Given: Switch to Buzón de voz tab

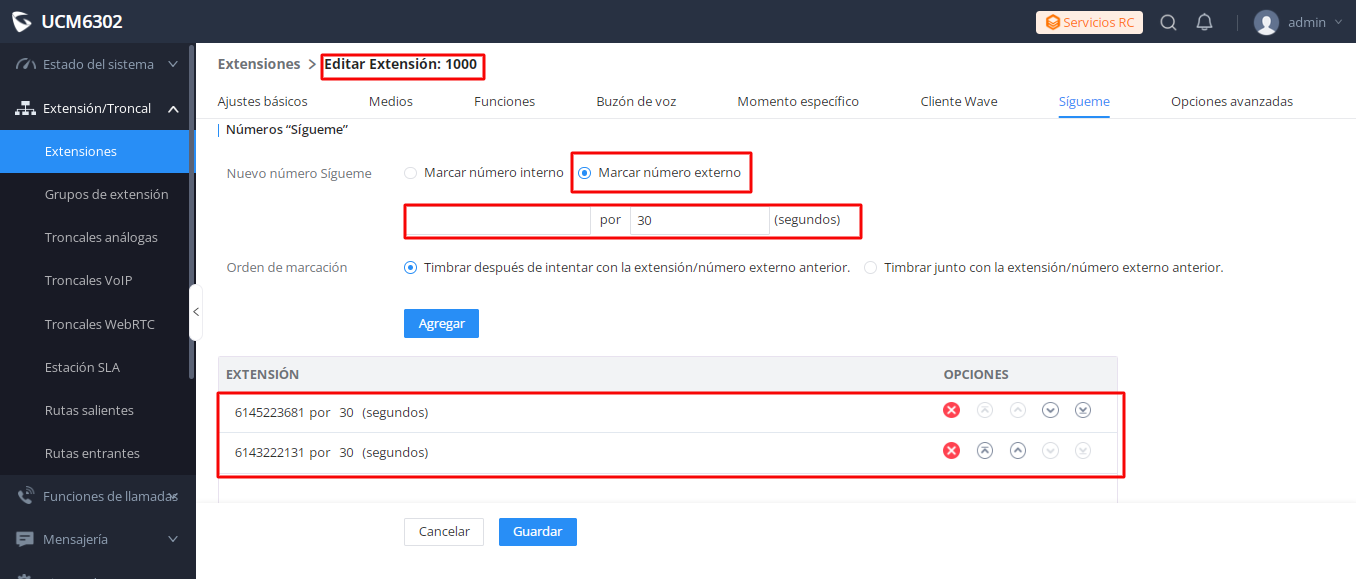Looking at the screenshot, I should 636,101.
